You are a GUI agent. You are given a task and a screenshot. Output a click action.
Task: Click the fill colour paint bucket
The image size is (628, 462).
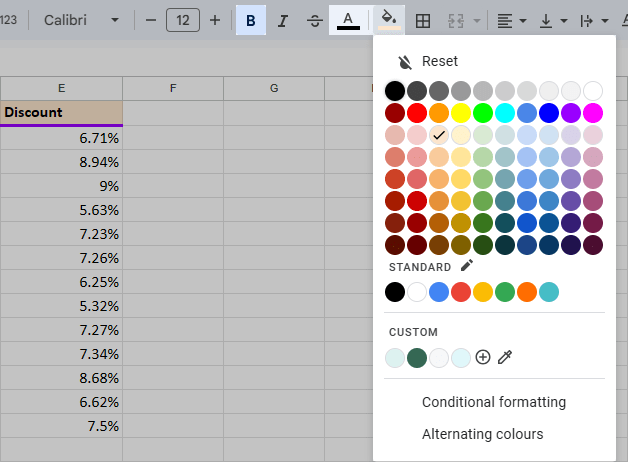pos(389,20)
